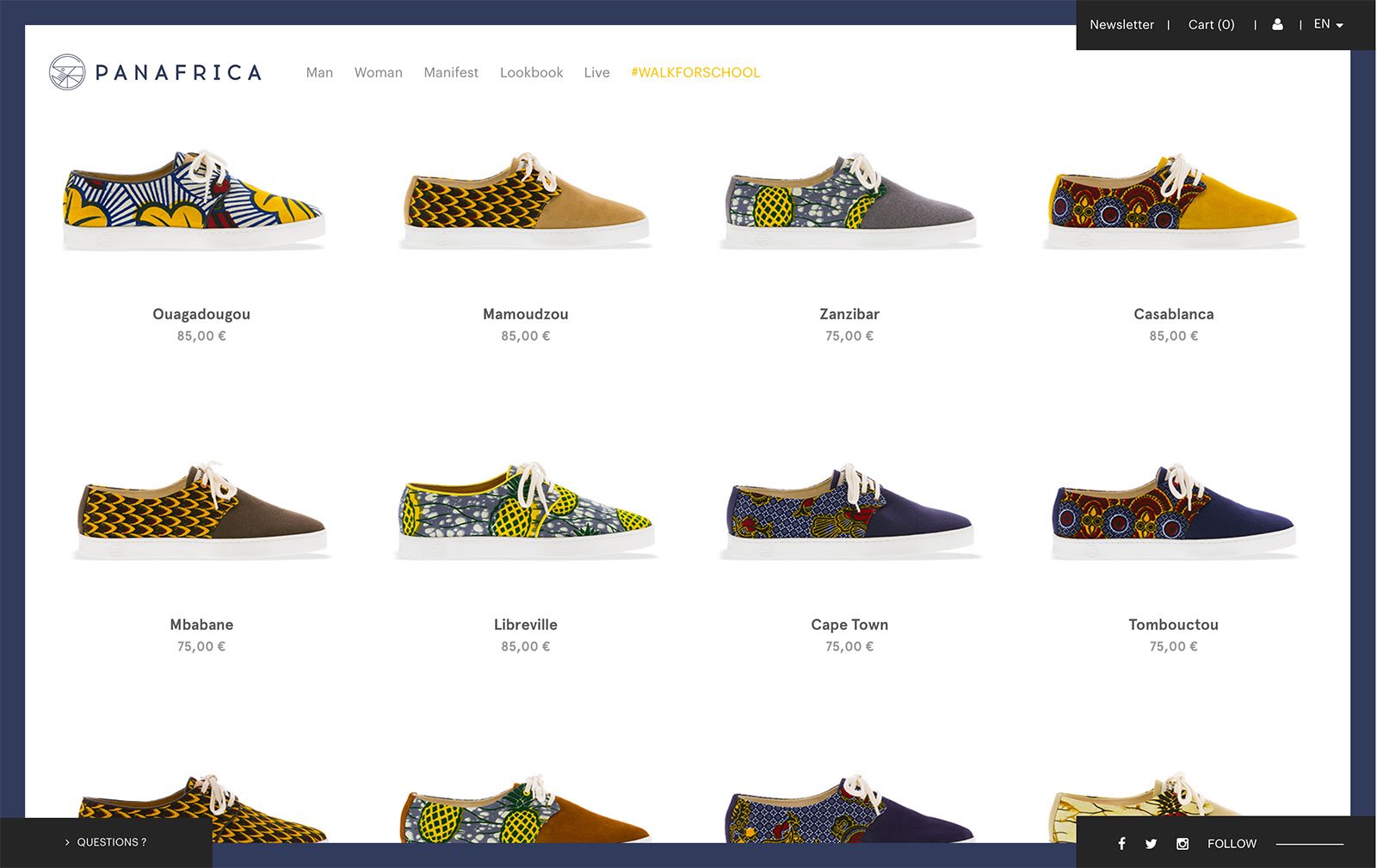Open the Ouagadougou product title

coord(201,314)
